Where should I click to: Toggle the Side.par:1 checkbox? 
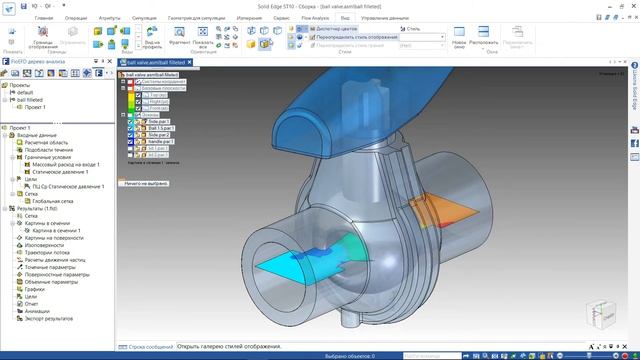pyautogui.click(x=130, y=122)
